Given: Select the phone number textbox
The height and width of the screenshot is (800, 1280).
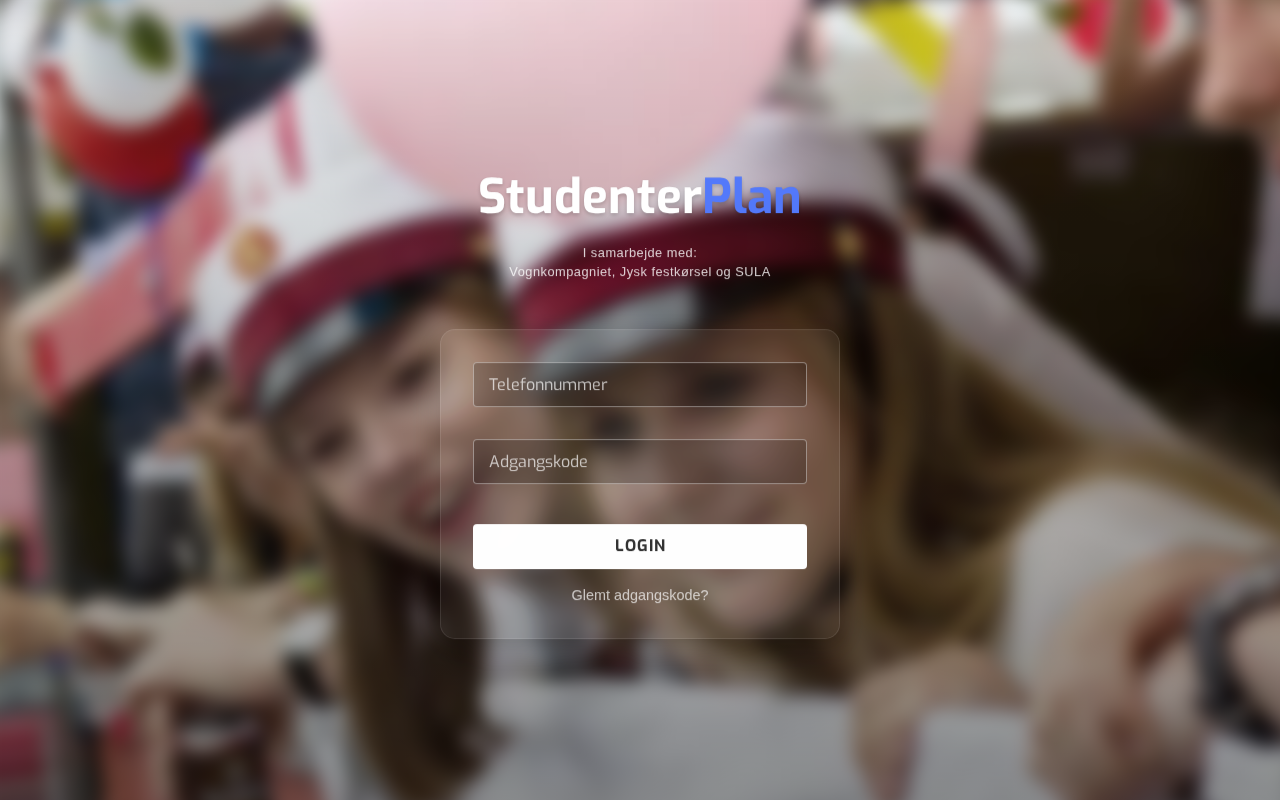Looking at the screenshot, I should point(640,384).
